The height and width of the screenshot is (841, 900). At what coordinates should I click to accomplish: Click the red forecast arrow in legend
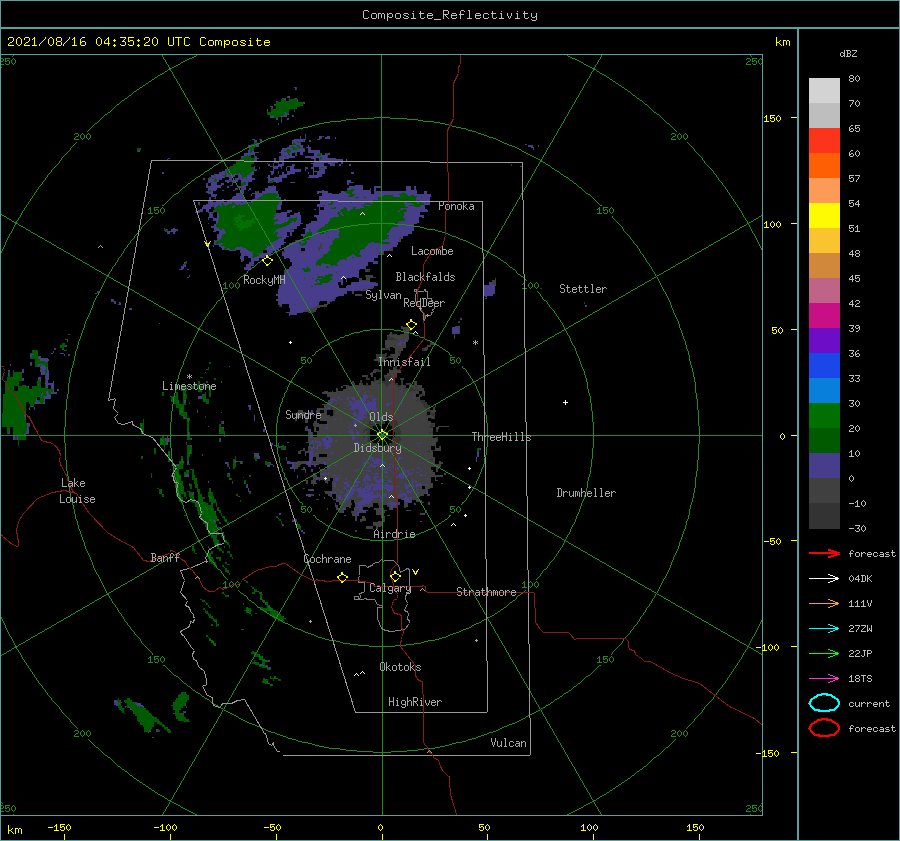pos(824,553)
